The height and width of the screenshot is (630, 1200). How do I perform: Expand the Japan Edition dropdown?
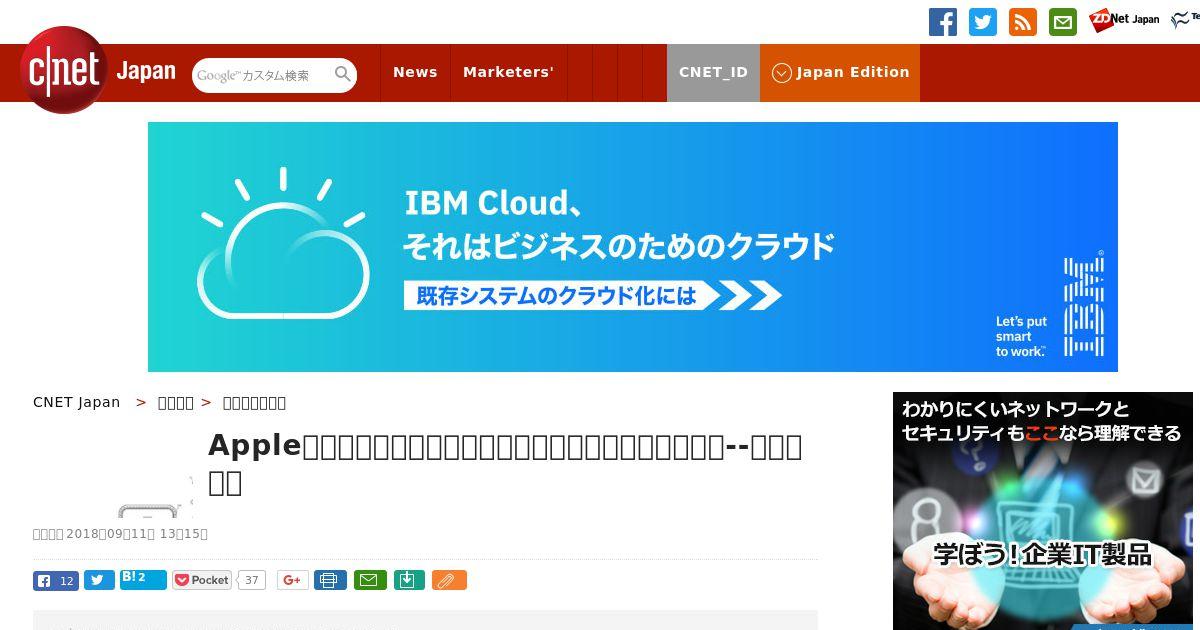840,72
